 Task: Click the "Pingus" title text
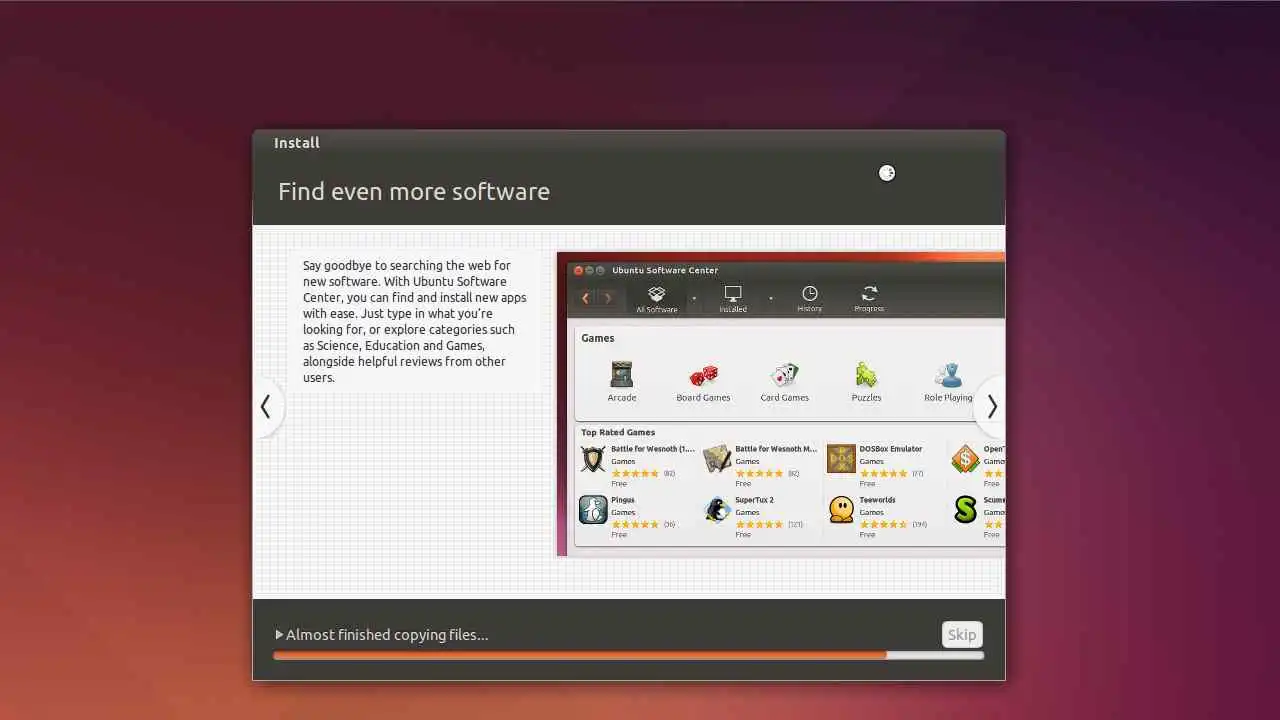623,500
